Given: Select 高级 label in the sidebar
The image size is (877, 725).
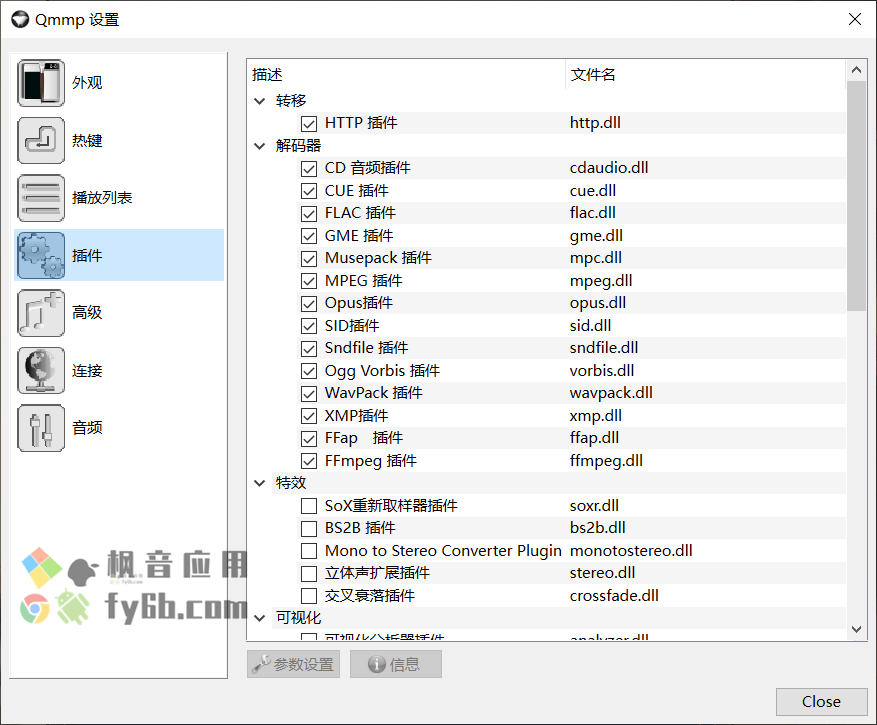Looking at the screenshot, I should click(87, 313).
